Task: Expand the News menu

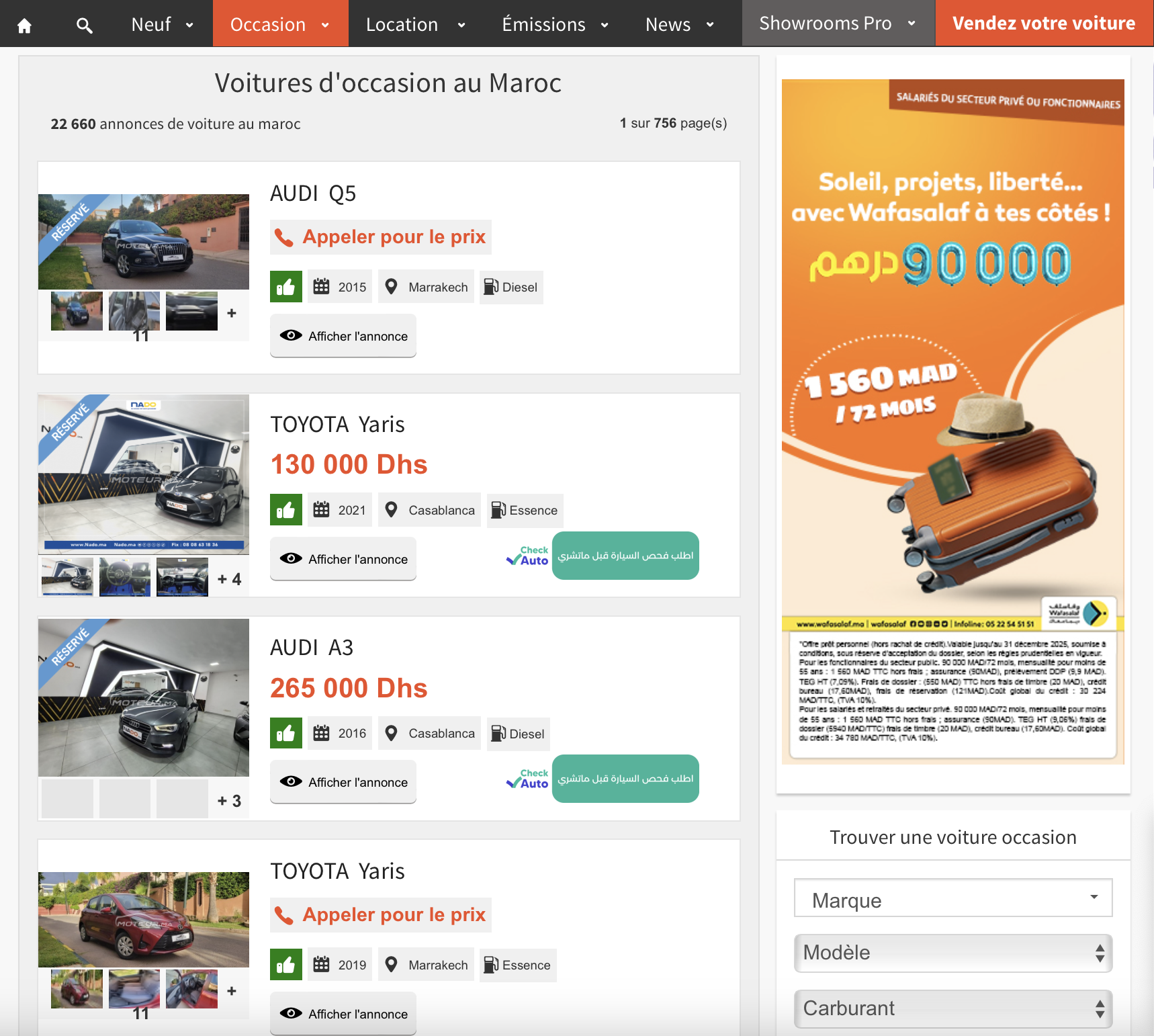Action: [x=680, y=24]
